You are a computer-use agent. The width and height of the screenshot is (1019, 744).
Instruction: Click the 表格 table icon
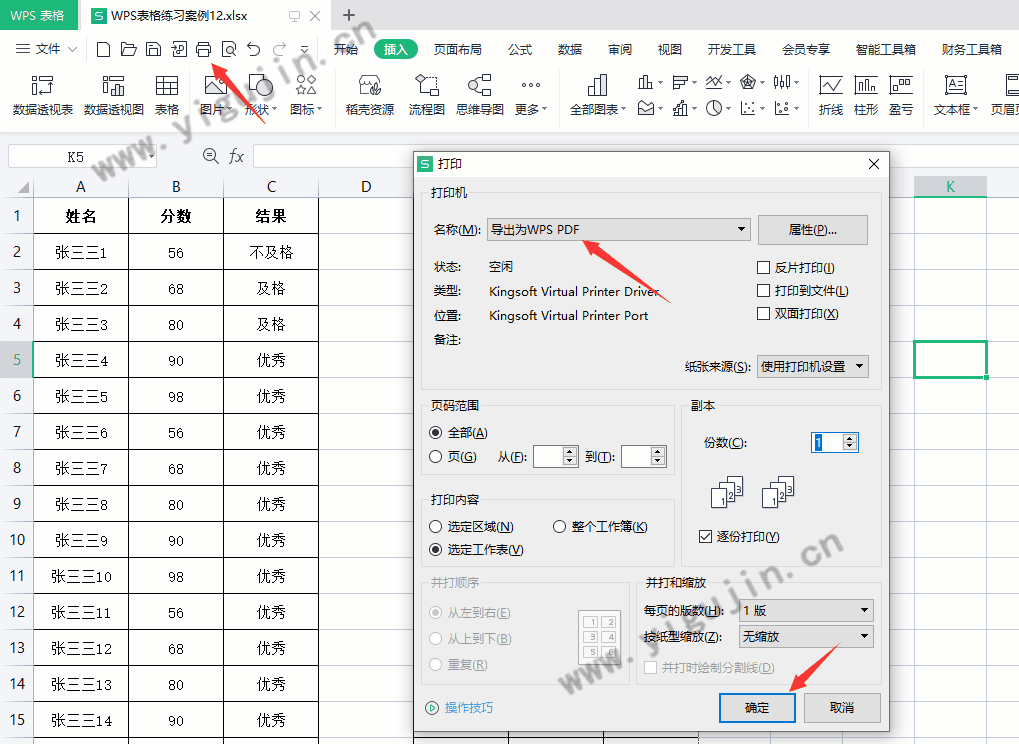tap(167, 95)
